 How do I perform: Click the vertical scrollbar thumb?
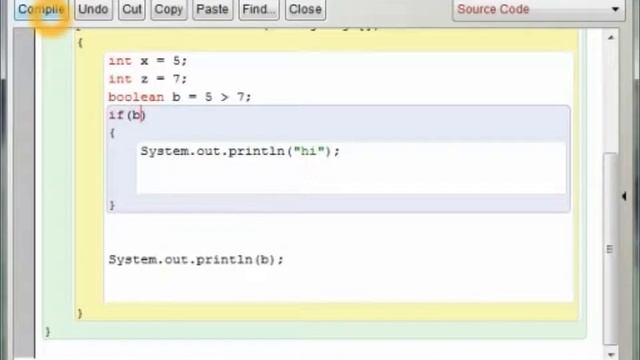tap(610, 249)
